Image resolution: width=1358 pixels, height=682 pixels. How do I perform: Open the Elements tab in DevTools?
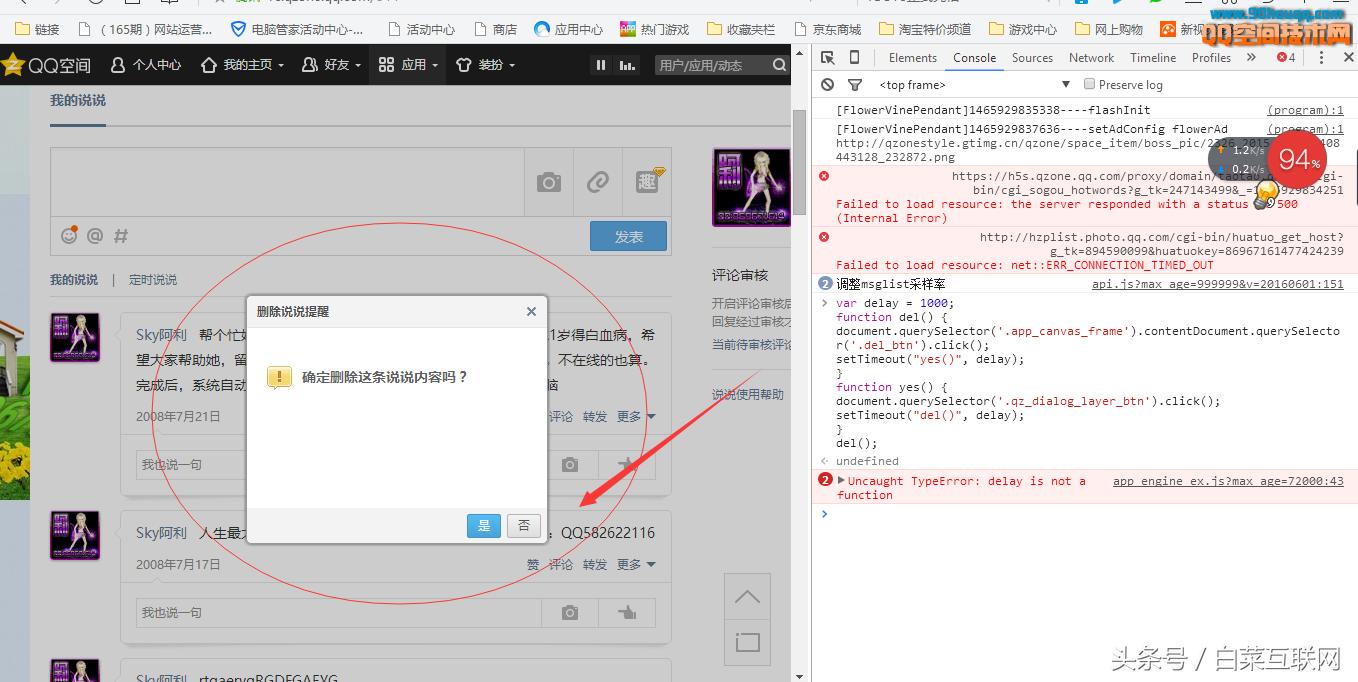[912, 58]
